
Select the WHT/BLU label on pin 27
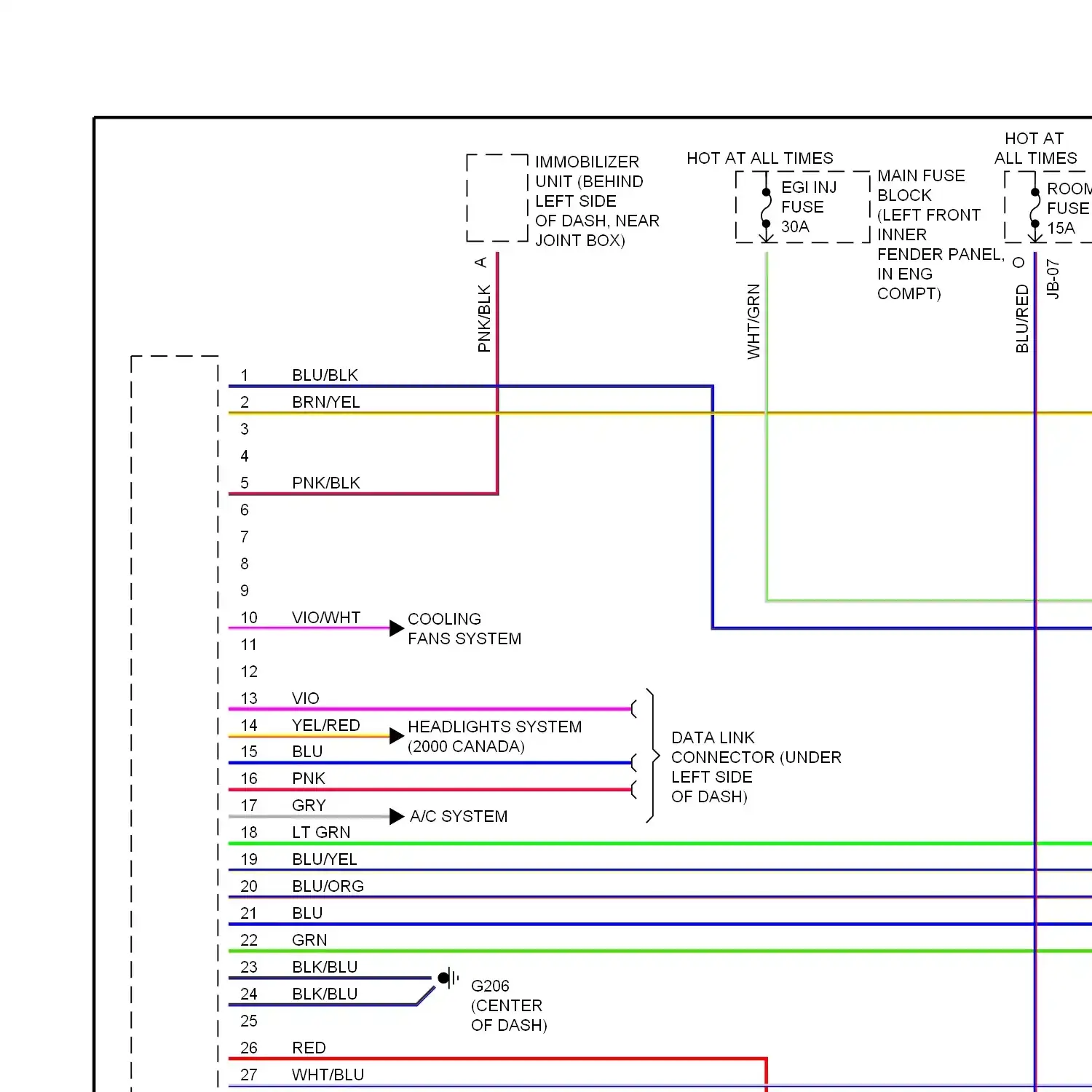tap(328, 1075)
